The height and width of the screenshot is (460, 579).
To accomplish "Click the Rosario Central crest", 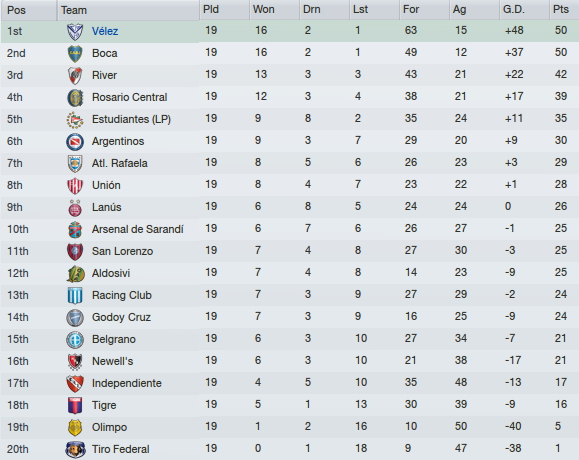I will tap(75, 97).
